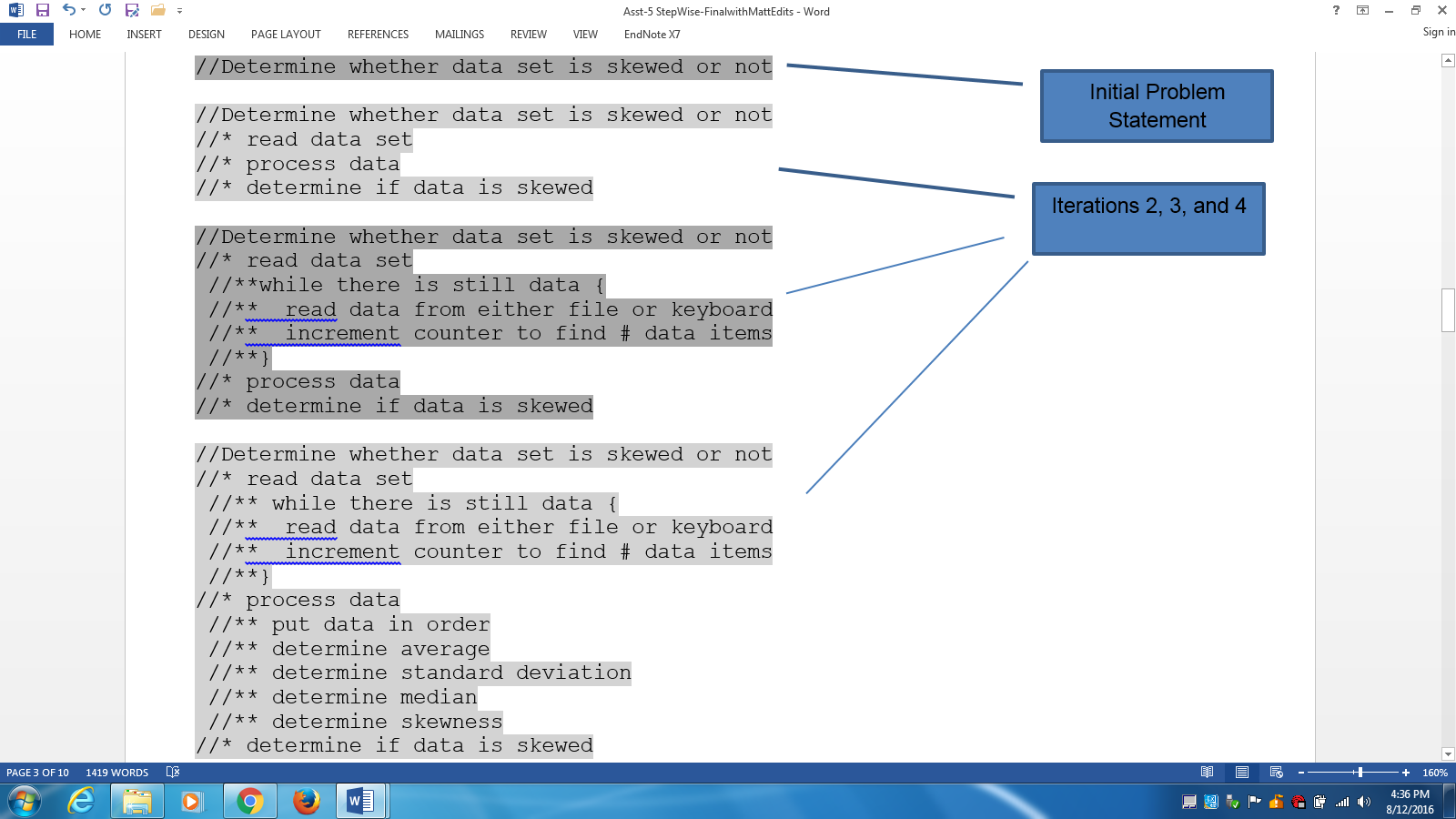Select the VIEW ribbon tab

pyautogui.click(x=585, y=35)
